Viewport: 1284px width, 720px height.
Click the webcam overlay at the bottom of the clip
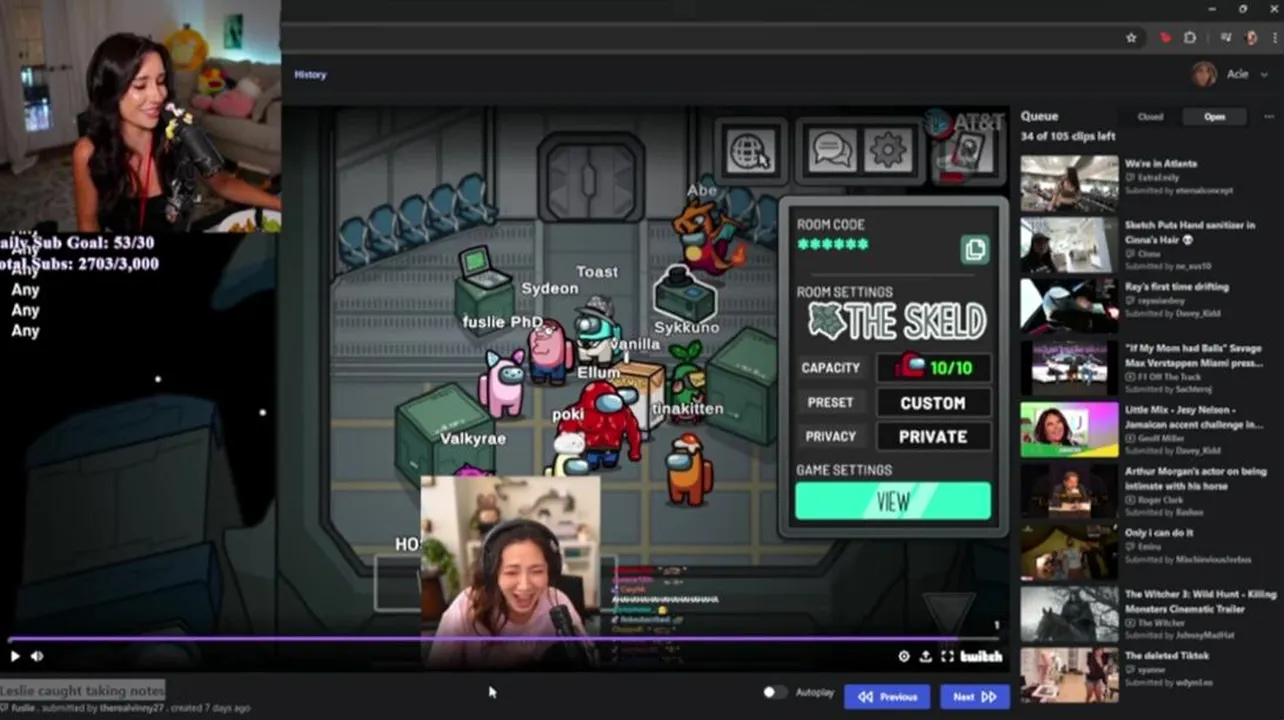[x=510, y=570]
